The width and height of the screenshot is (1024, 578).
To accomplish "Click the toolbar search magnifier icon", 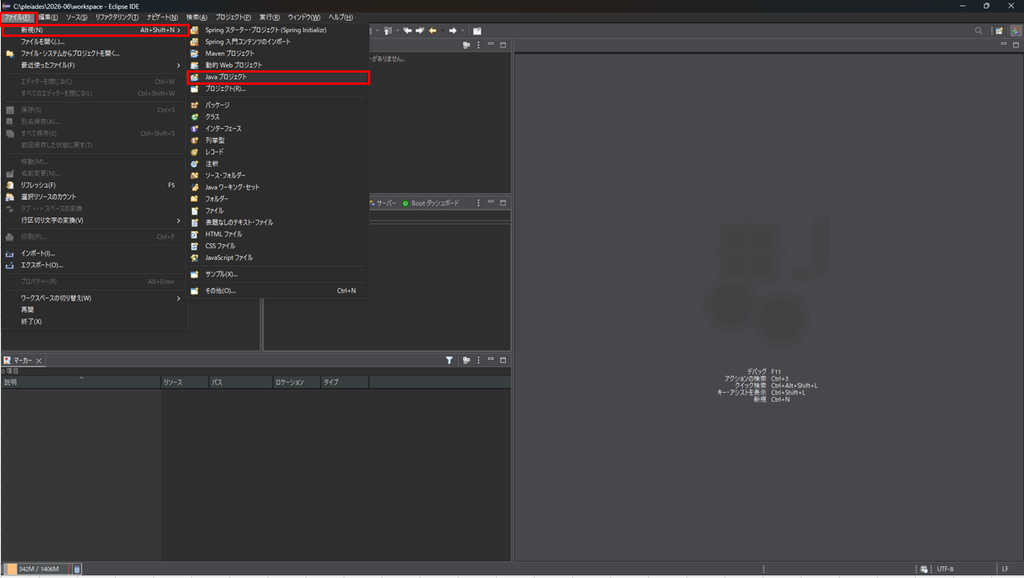I will click(x=978, y=31).
